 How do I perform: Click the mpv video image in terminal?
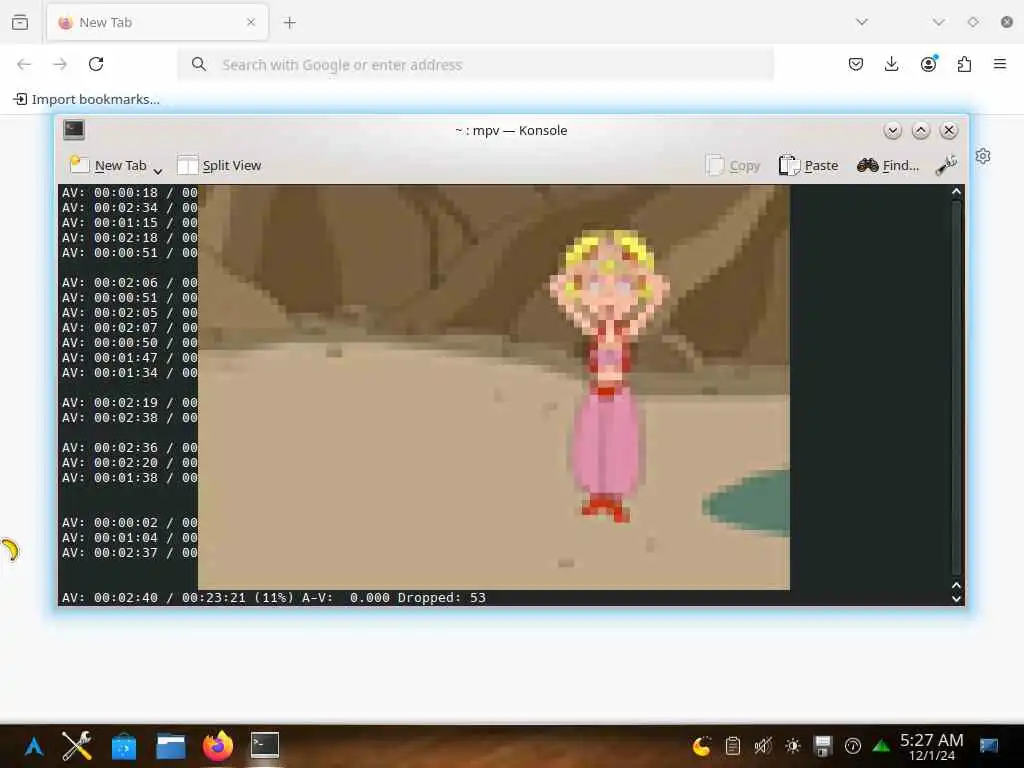point(494,387)
